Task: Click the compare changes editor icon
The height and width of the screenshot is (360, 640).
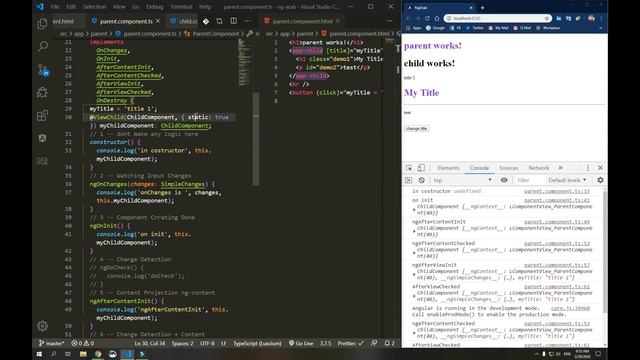Action: (x=220, y=21)
